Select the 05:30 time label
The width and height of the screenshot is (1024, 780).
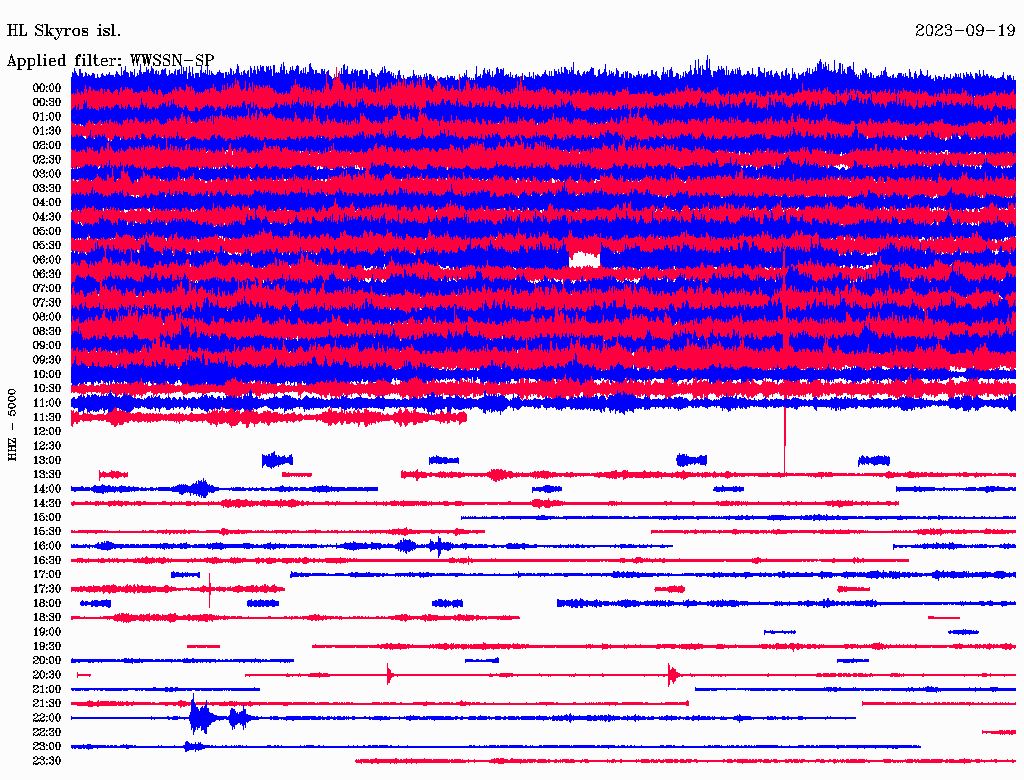point(47,245)
